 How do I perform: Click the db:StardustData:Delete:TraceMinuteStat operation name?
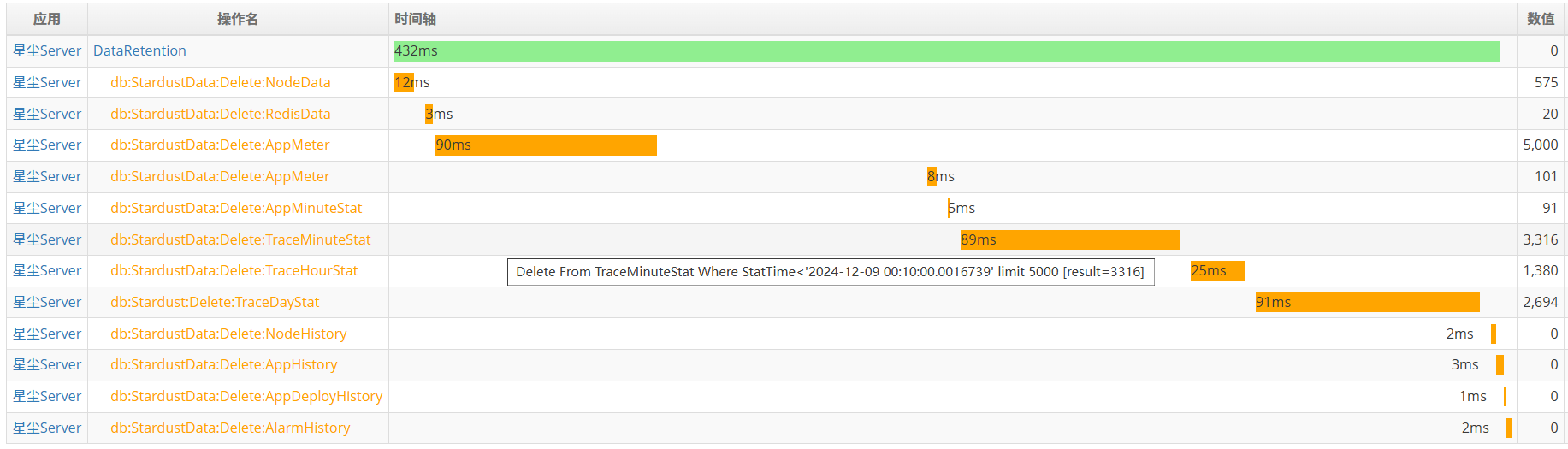(x=240, y=239)
